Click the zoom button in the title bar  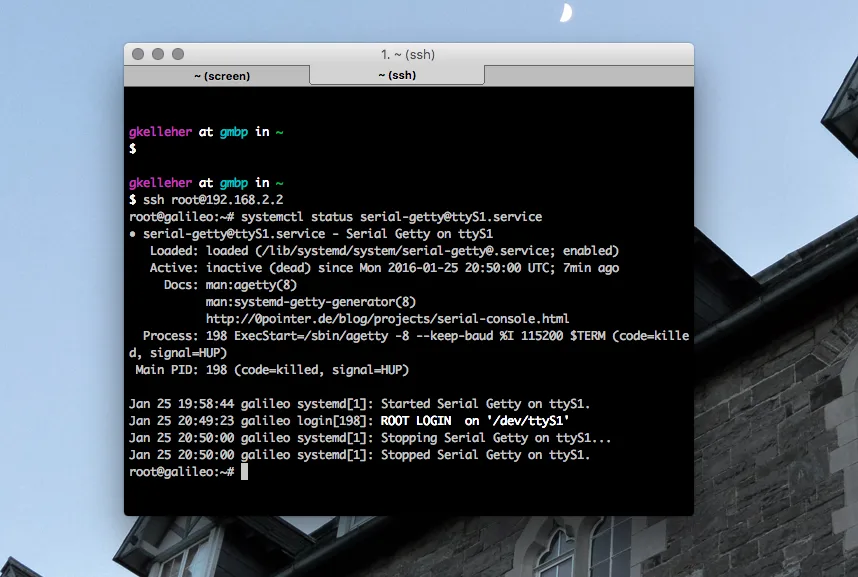point(178,54)
